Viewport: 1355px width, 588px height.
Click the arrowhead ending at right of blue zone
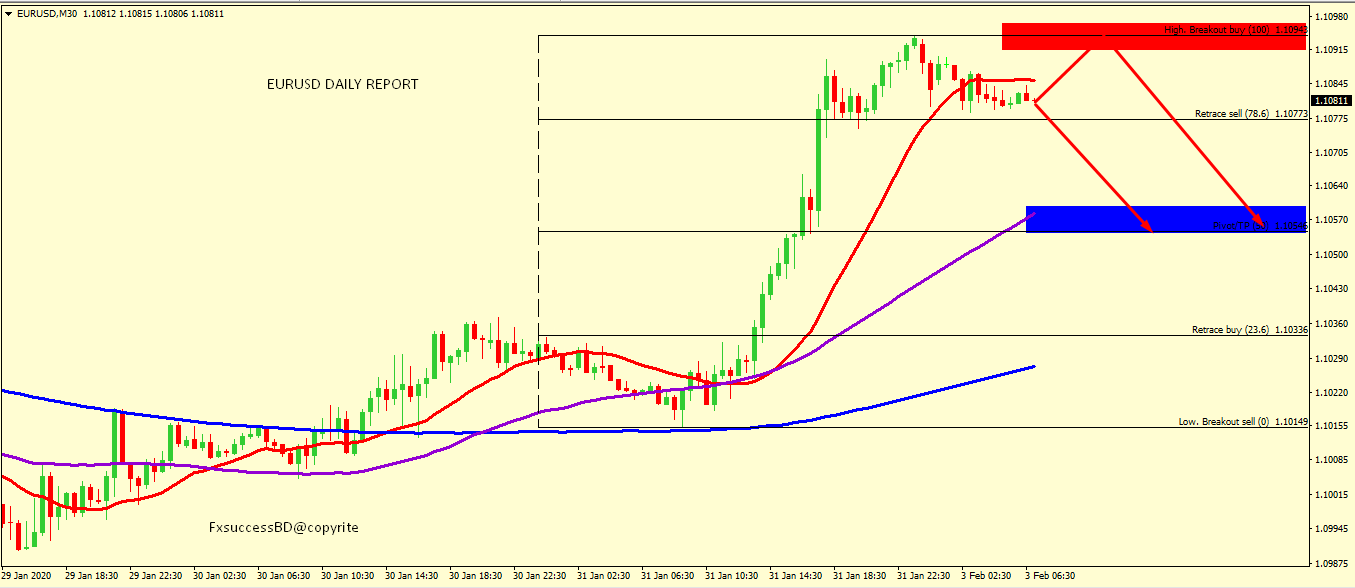[1261, 226]
